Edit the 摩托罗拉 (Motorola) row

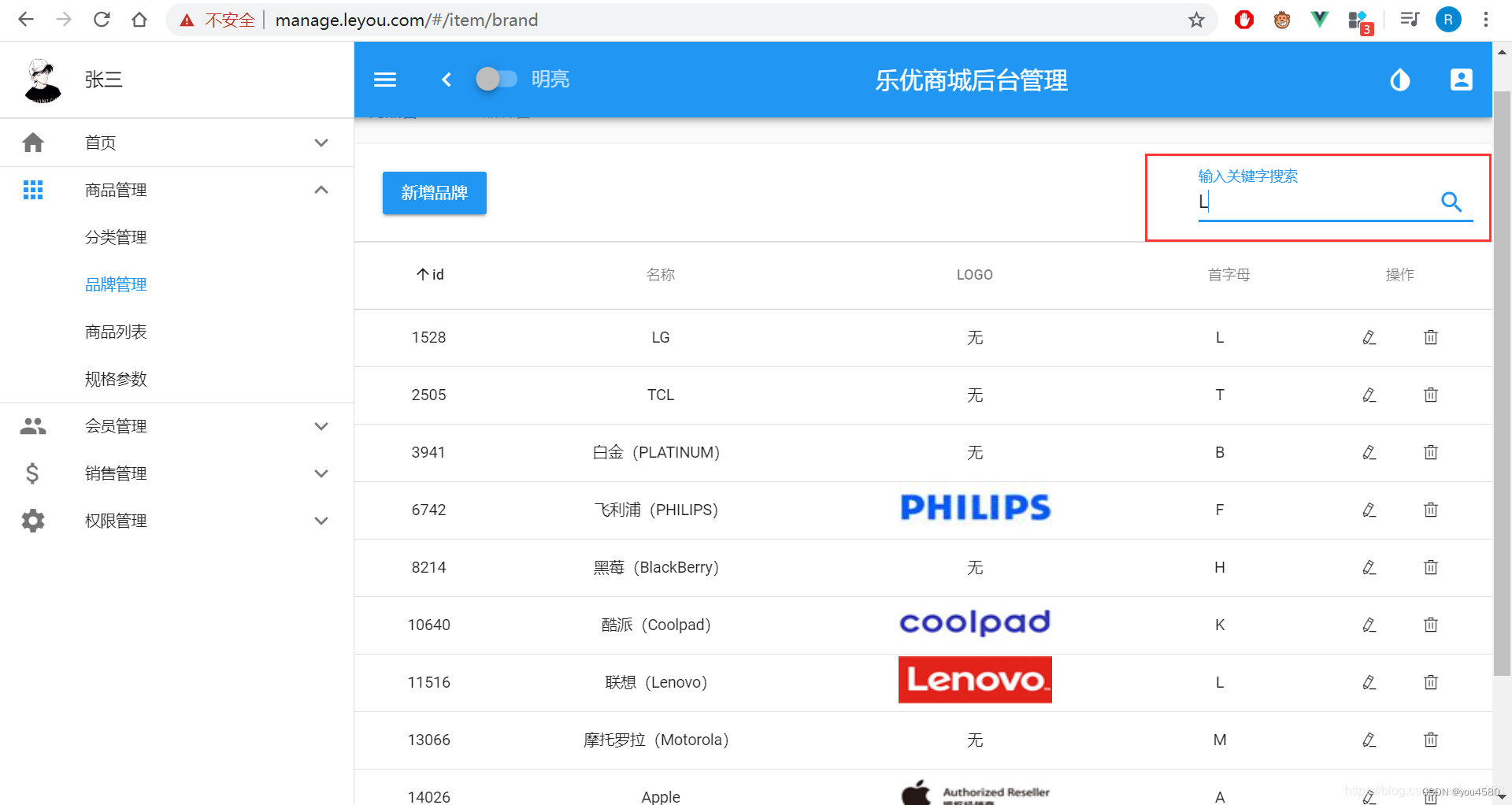(1369, 740)
